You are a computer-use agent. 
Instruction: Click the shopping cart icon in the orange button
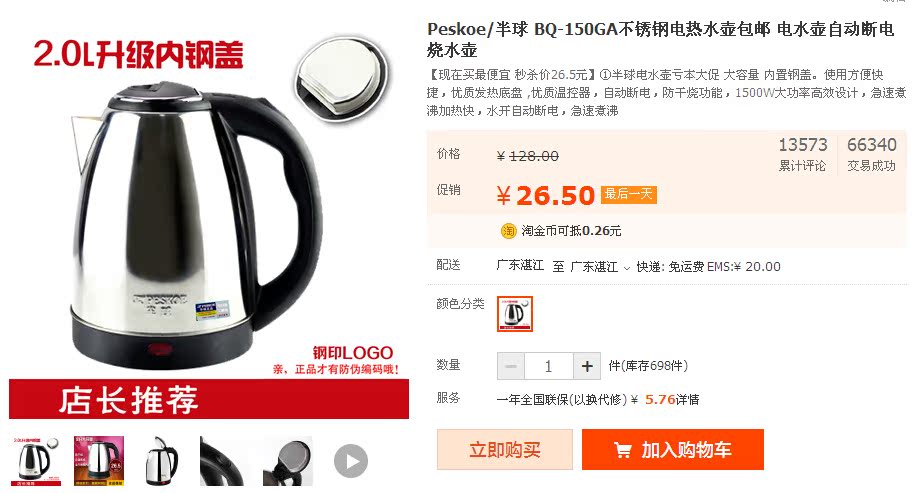623,450
